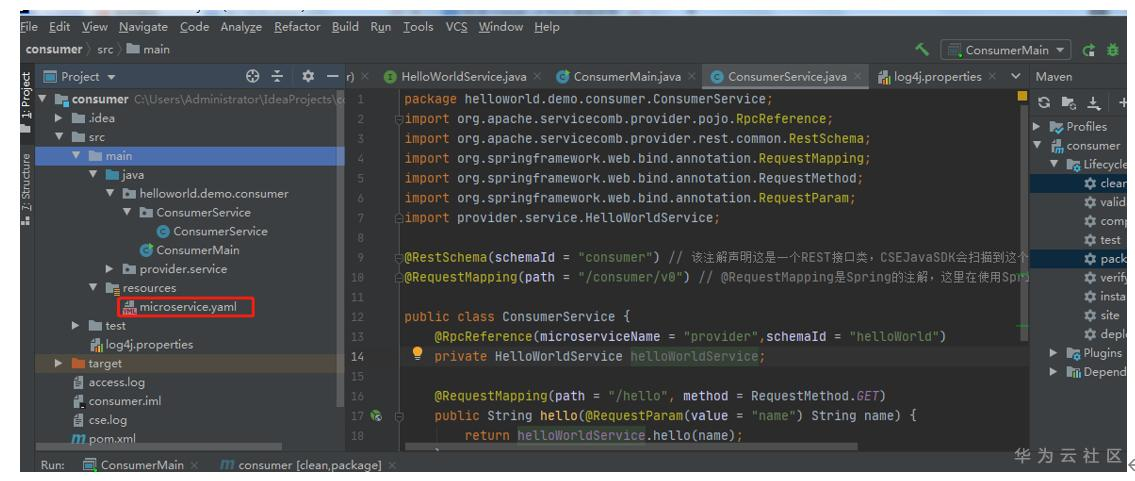Select ConsumerMain class in project tree
Viewport: 1135px width, 481px height.
[190, 250]
